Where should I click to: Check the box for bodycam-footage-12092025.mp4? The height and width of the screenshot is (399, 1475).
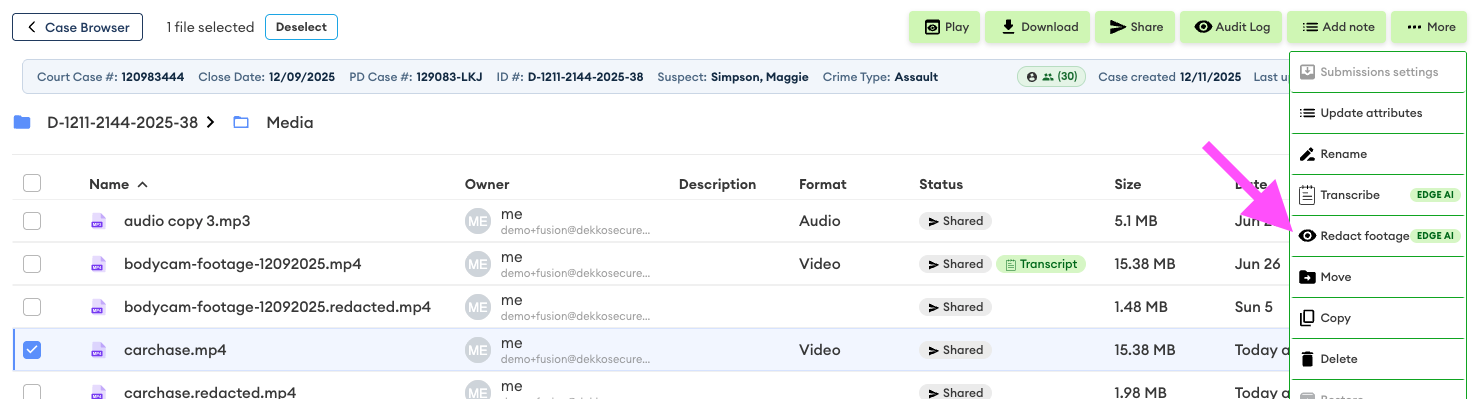click(x=32, y=264)
